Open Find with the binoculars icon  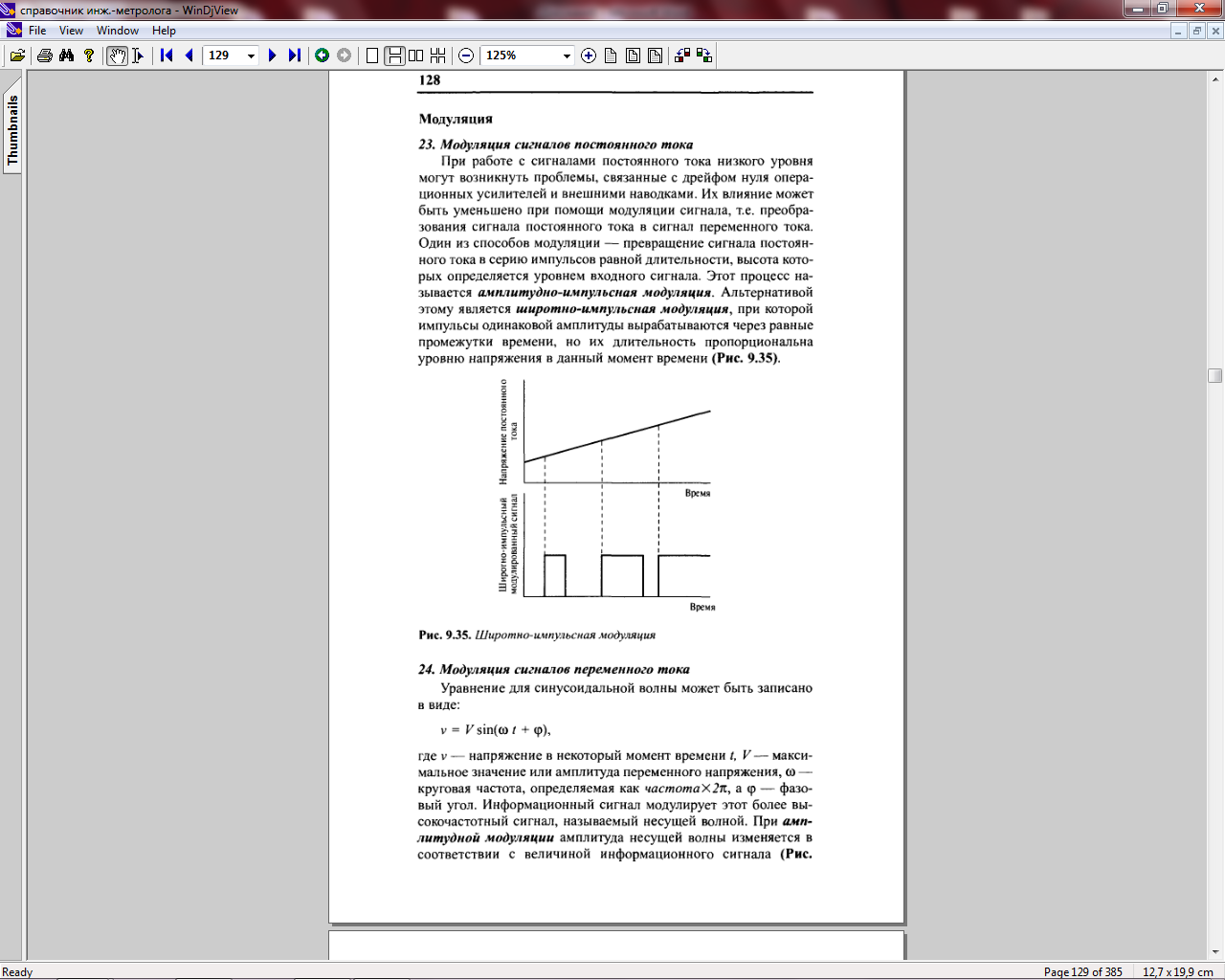[67, 56]
